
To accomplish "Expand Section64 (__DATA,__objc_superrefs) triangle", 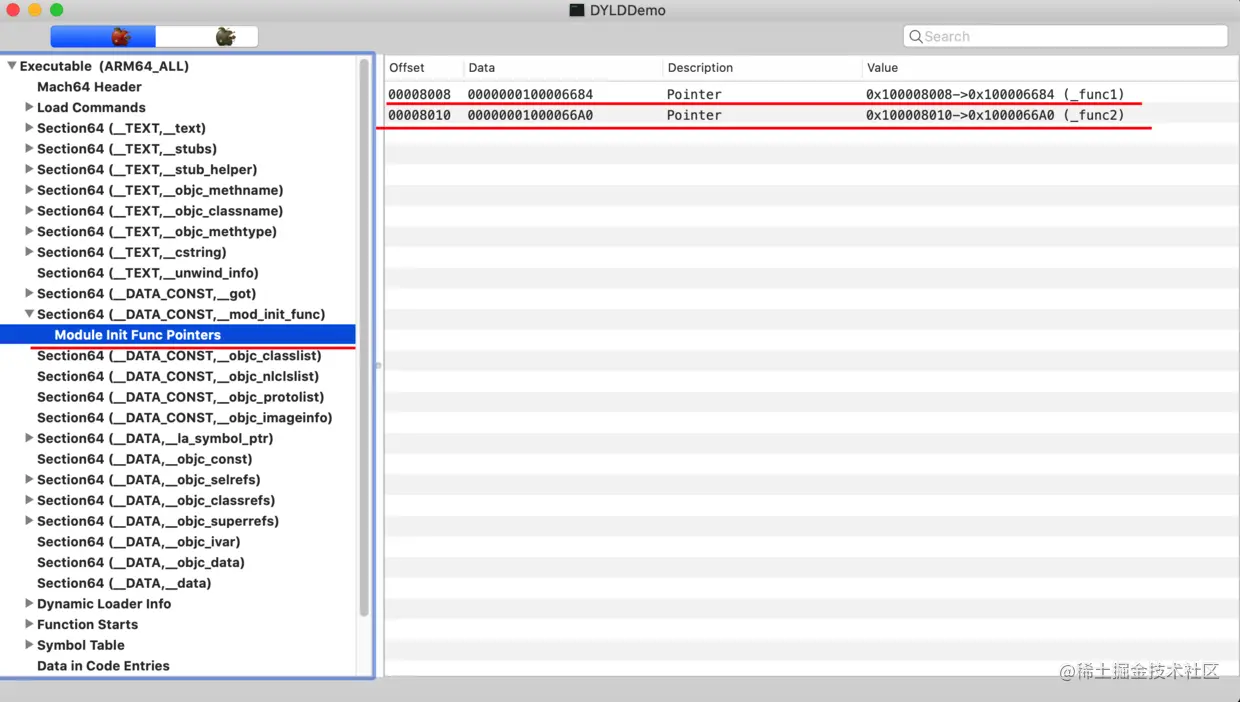I will tap(29, 521).
